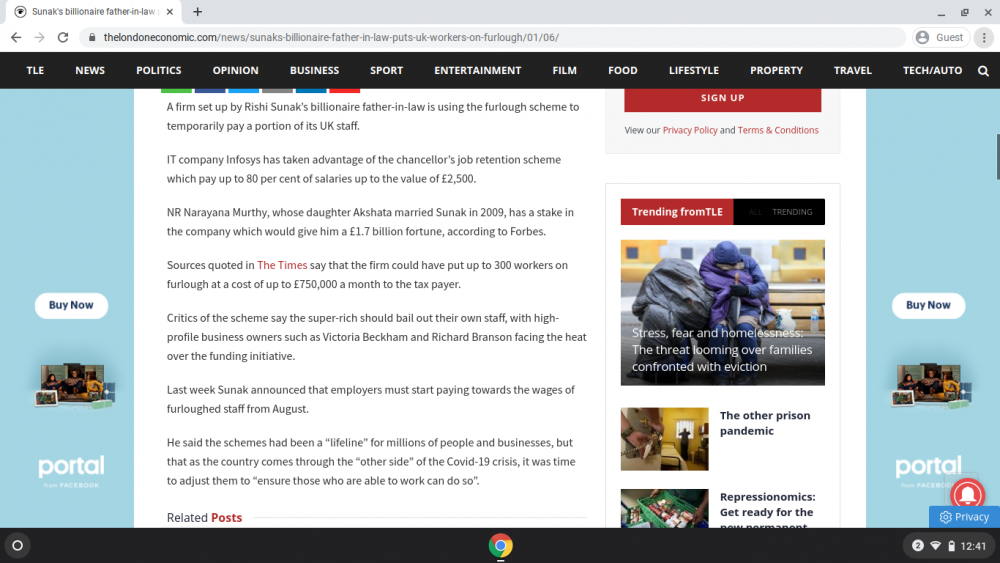
Task: Click the left Portal device ad image
Action: click(73, 385)
